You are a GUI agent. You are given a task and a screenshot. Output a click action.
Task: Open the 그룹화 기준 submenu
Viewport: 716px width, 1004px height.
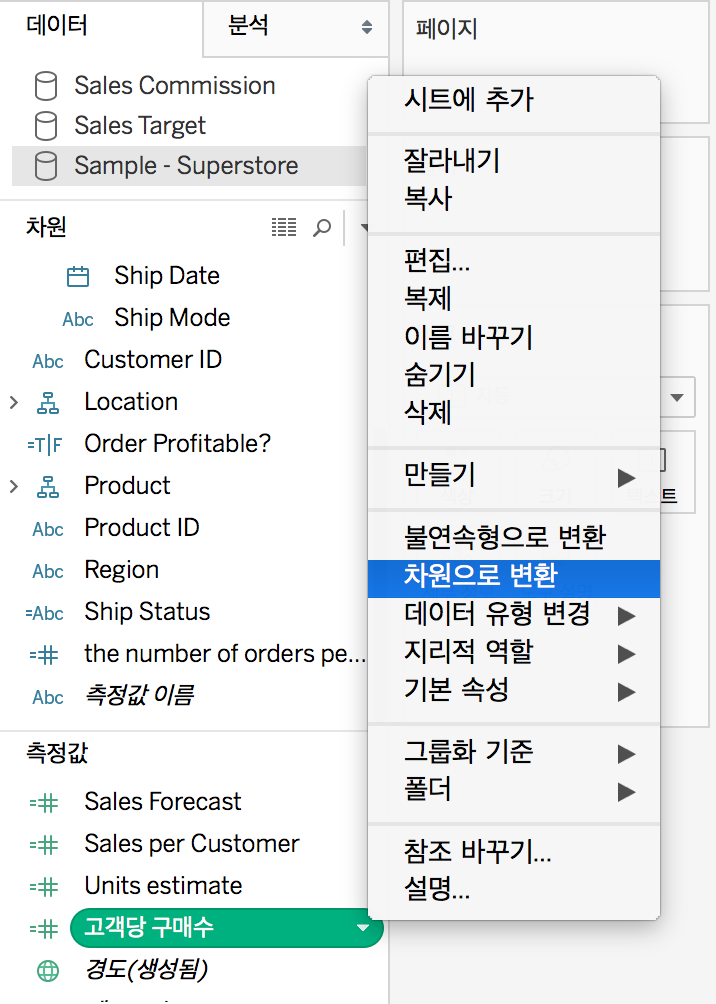(x=514, y=752)
